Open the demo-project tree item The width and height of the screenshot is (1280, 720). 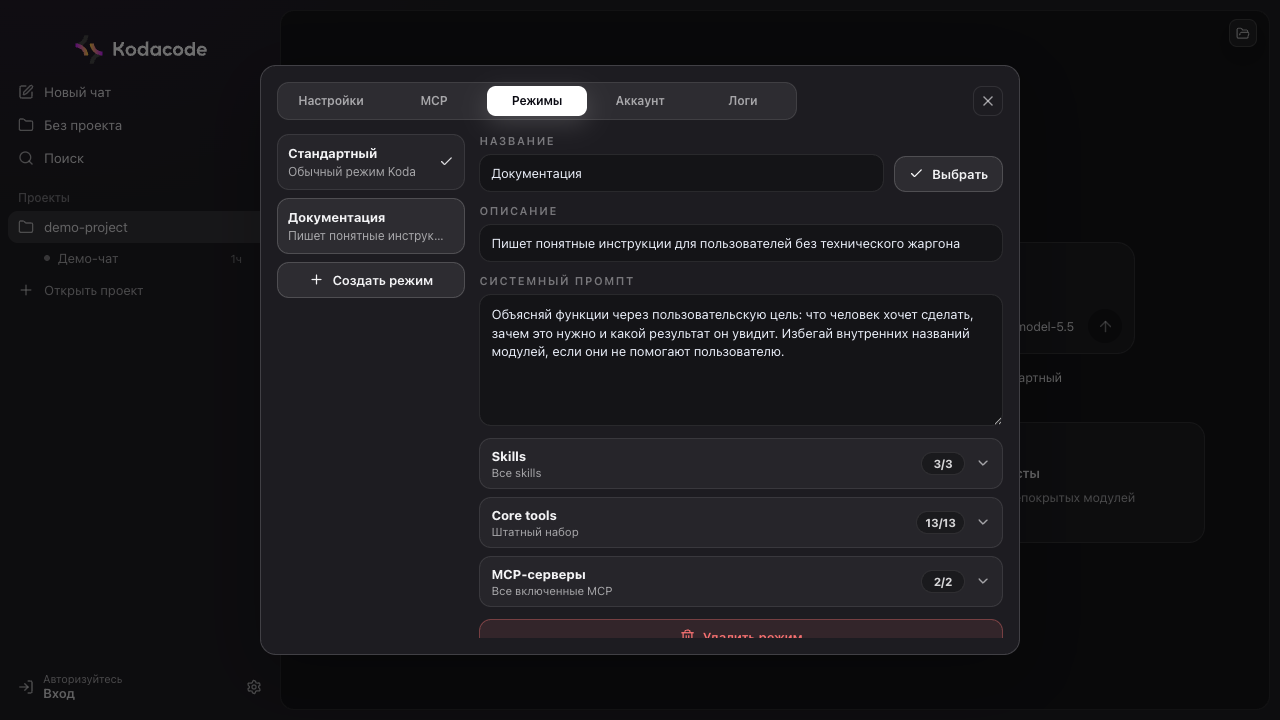135,227
